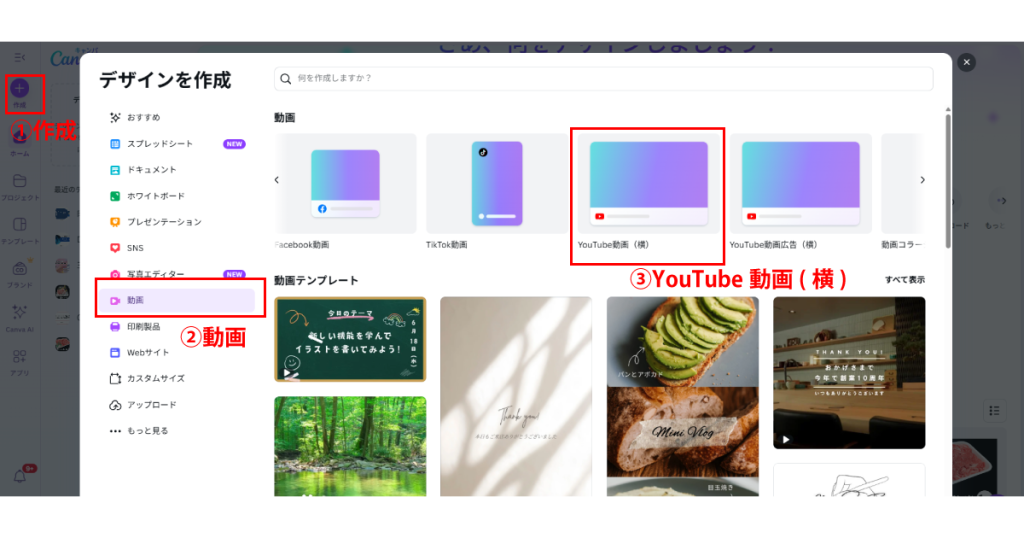Click the list view icon behind dialog
Viewport: 1024px width, 538px height.
(x=994, y=411)
